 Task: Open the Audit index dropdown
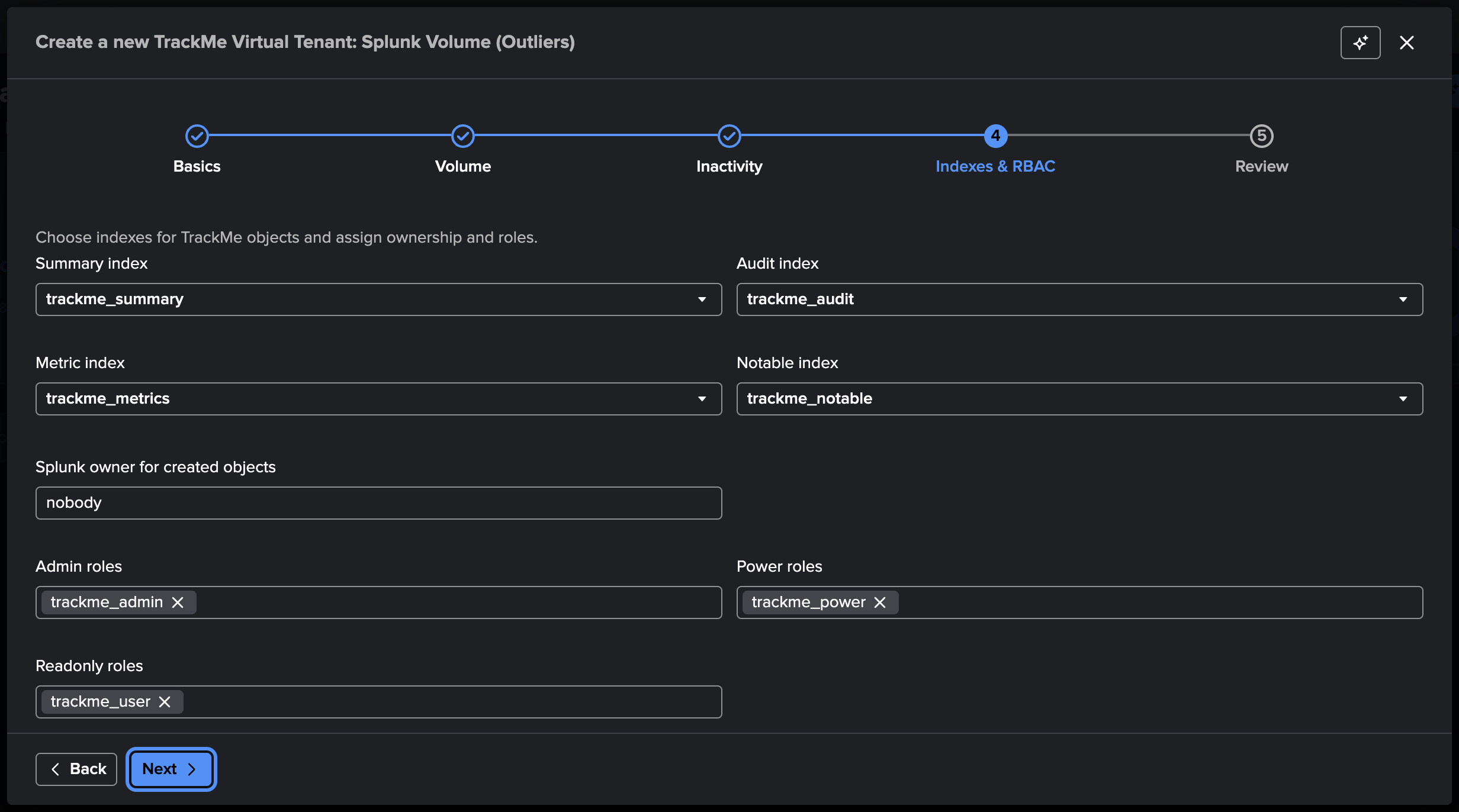click(1079, 299)
